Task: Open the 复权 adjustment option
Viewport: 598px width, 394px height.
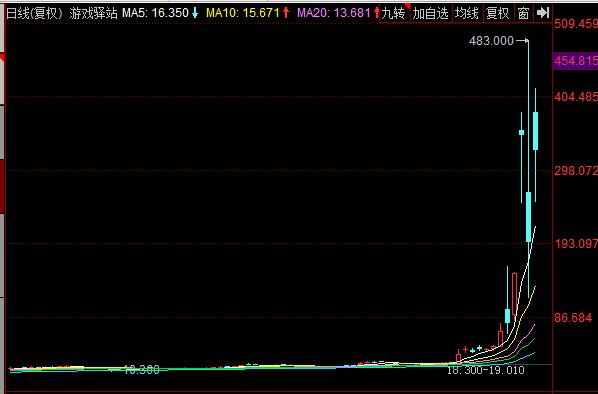Action: pos(498,13)
